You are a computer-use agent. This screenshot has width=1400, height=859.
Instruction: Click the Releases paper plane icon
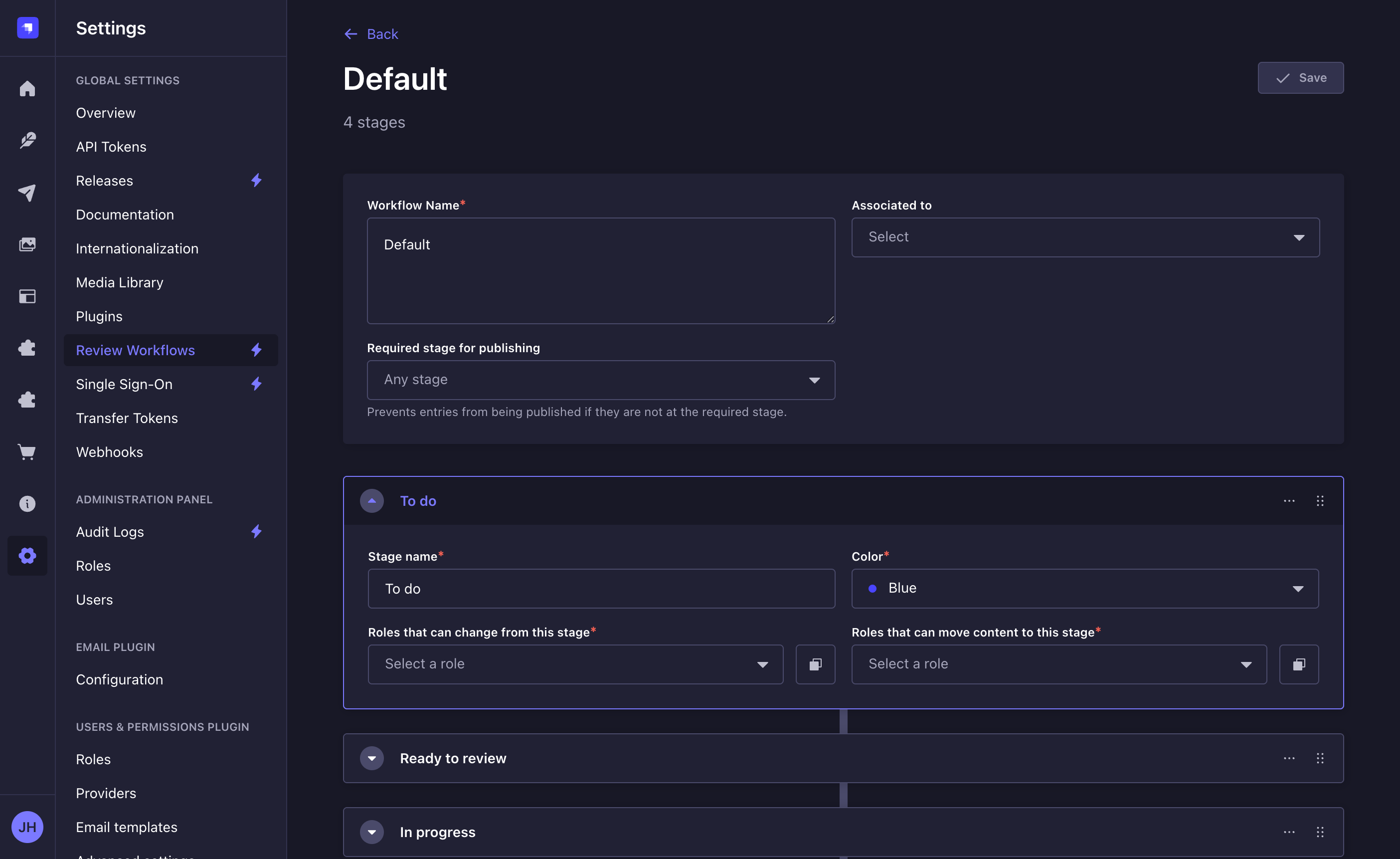pyautogui.click(x=27, y=193)
